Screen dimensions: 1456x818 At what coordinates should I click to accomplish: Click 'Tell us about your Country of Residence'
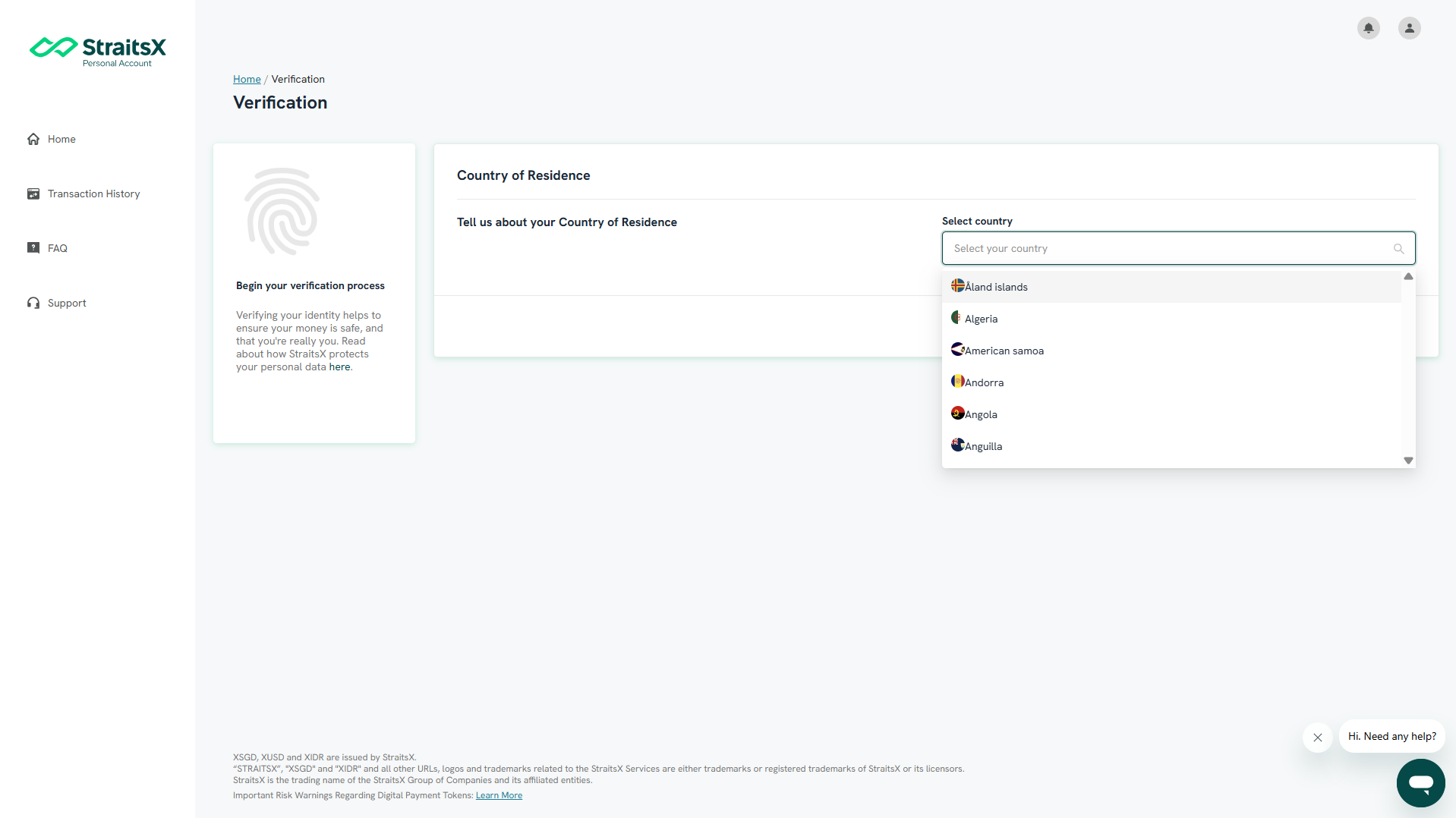566,222
